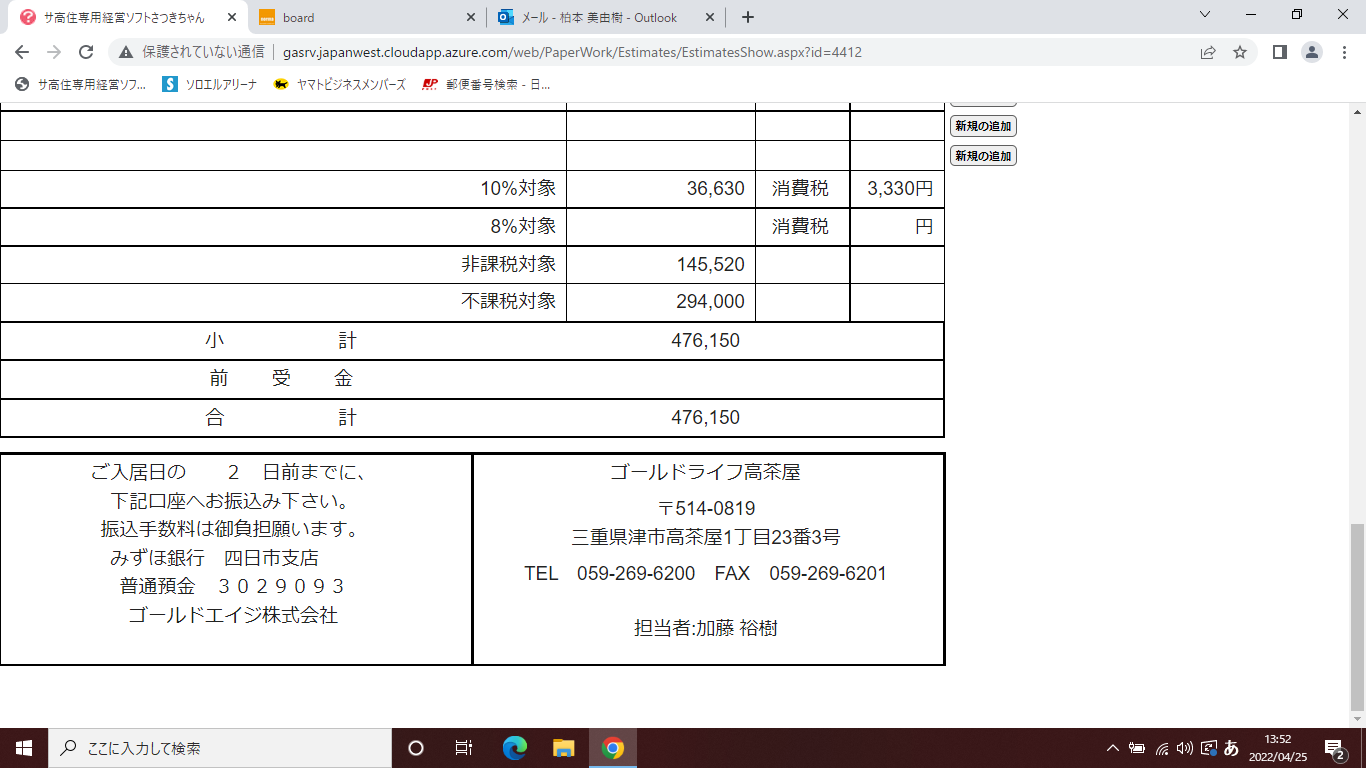Open the share page icon

1208,52
